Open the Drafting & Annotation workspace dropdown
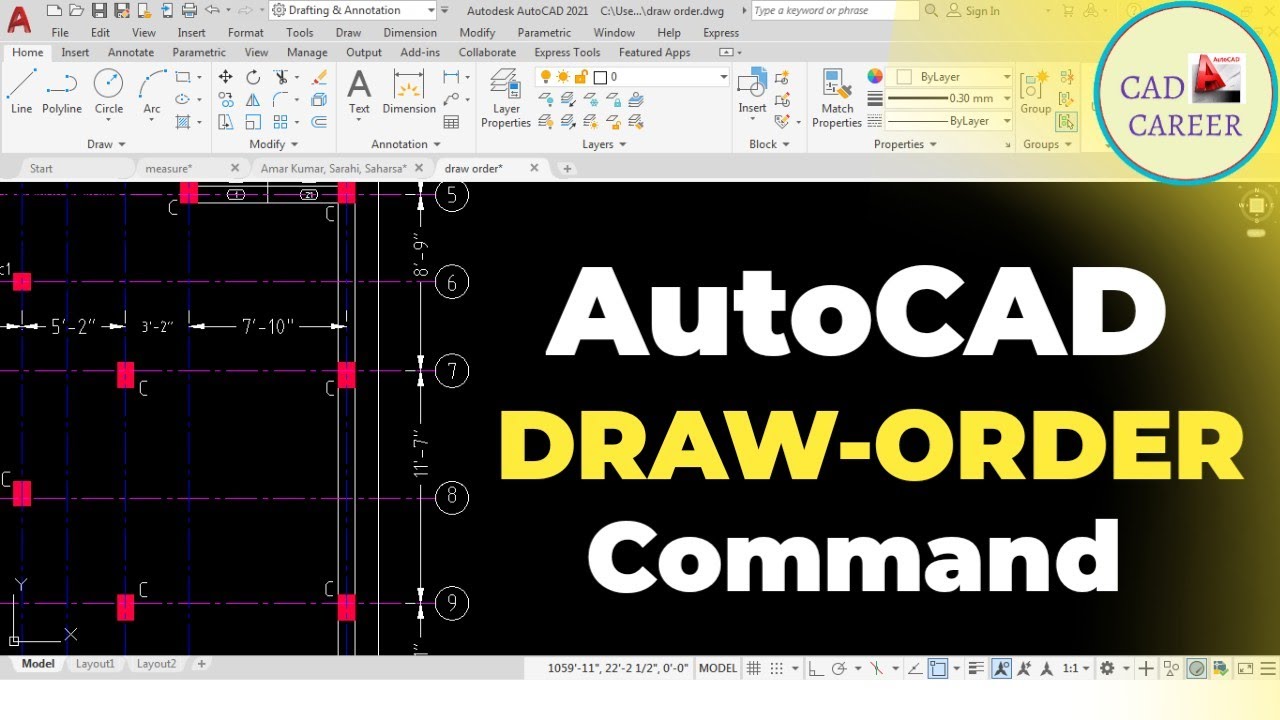This screenshot has width=1280, height=720. [354, 10]
